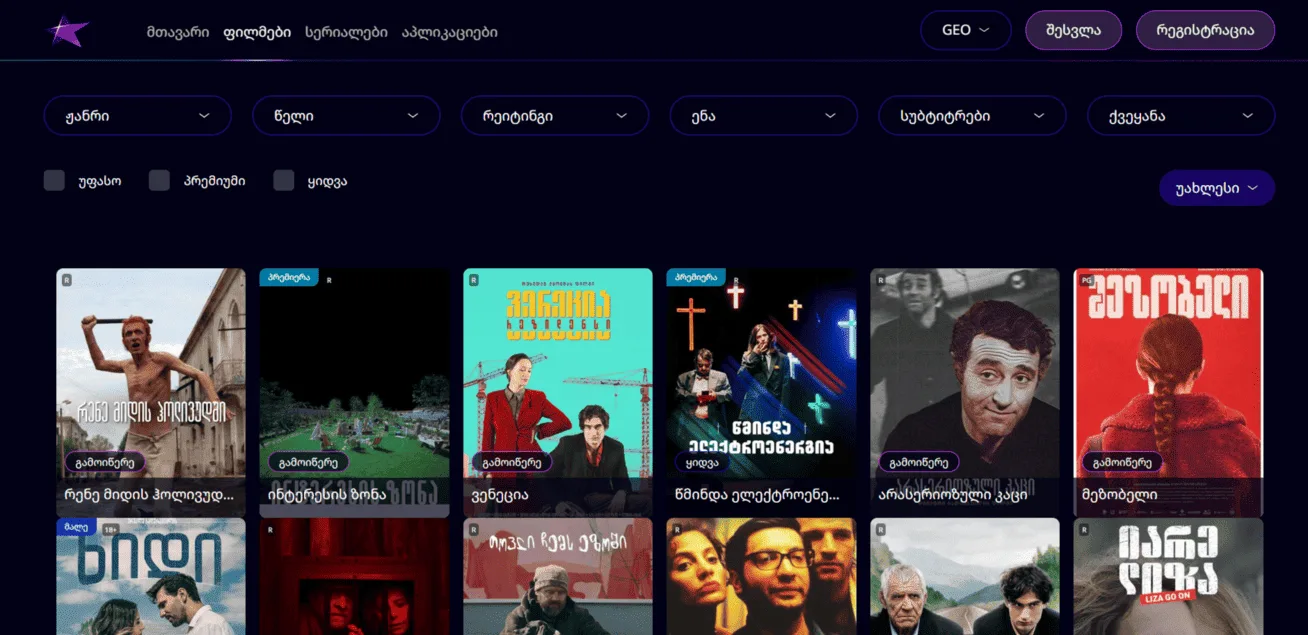Click გამოიწერე on ინტერესის ზონა card

pos(309,462)
